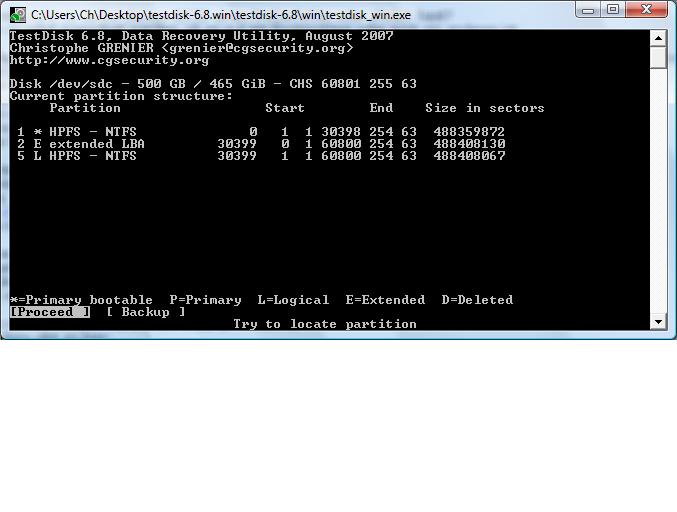Click the 'D=Deleted' legend entry
The width and height of the screenshot is (677, 512).
click(x=477, y=300)
